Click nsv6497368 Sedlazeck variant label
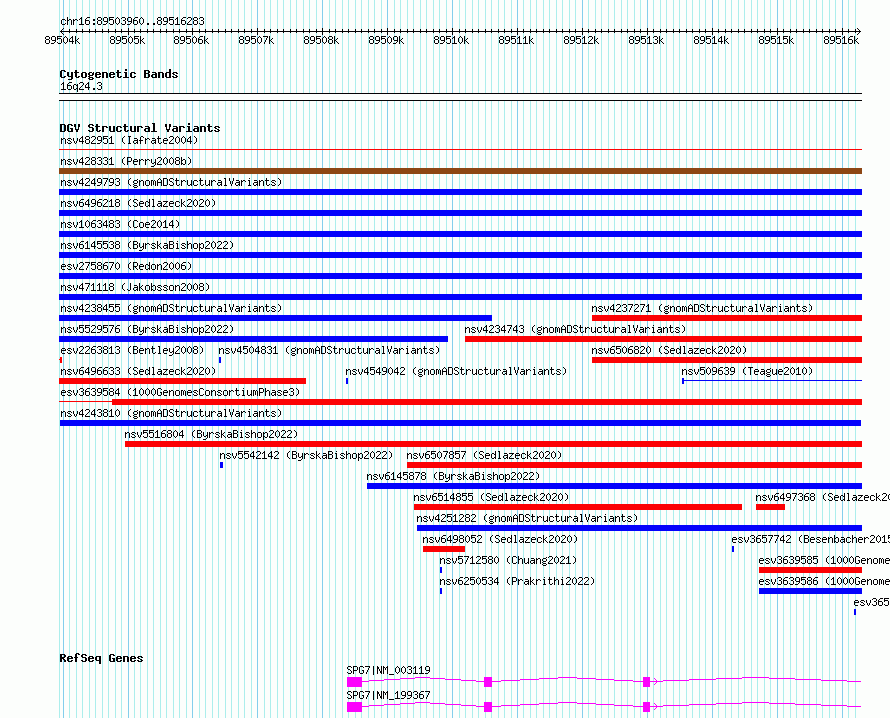Screen dimensions: 890x718 (x=822, y=497)
